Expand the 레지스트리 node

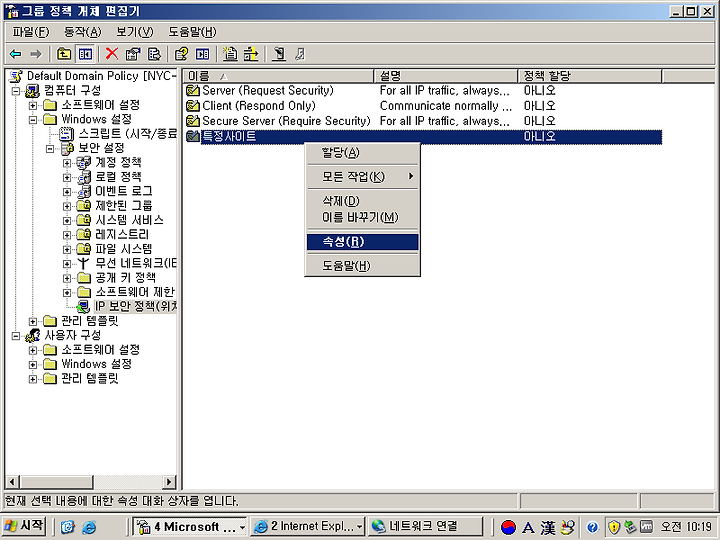(x=67, y=235)
